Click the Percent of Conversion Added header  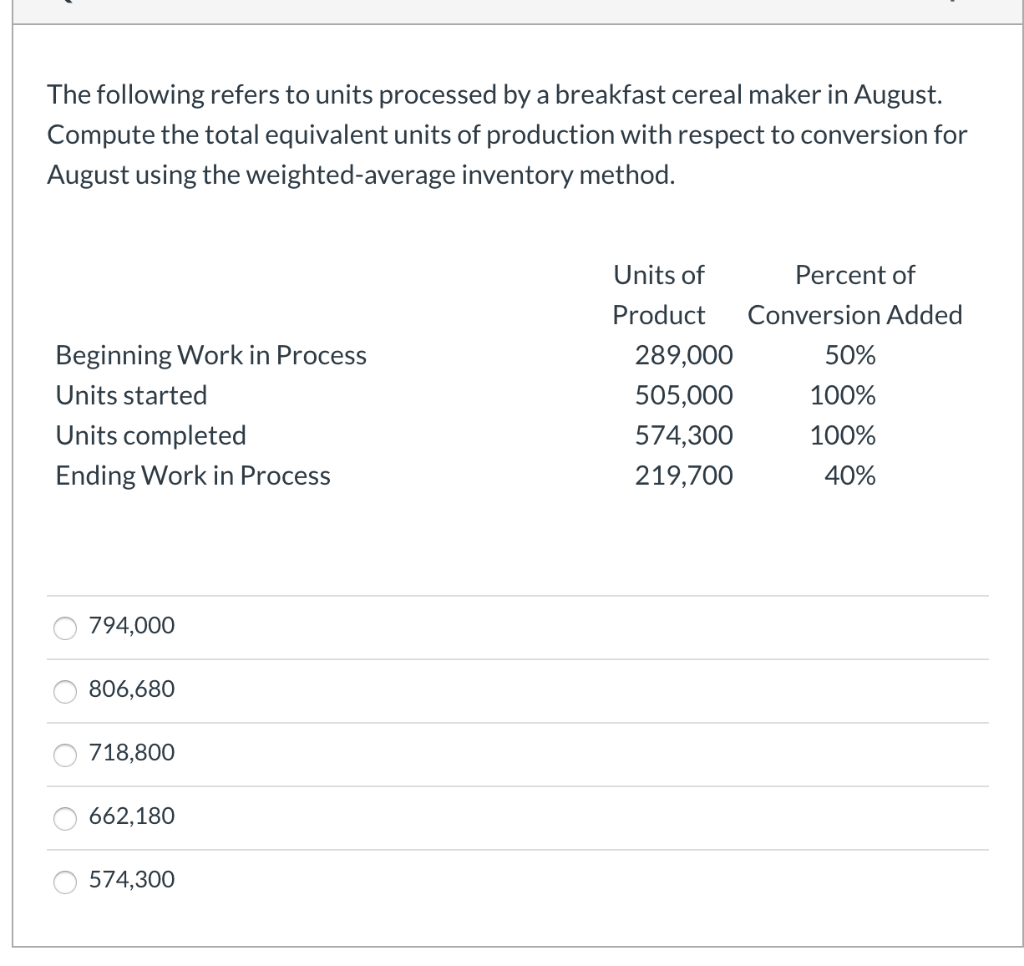coord(854,295)
